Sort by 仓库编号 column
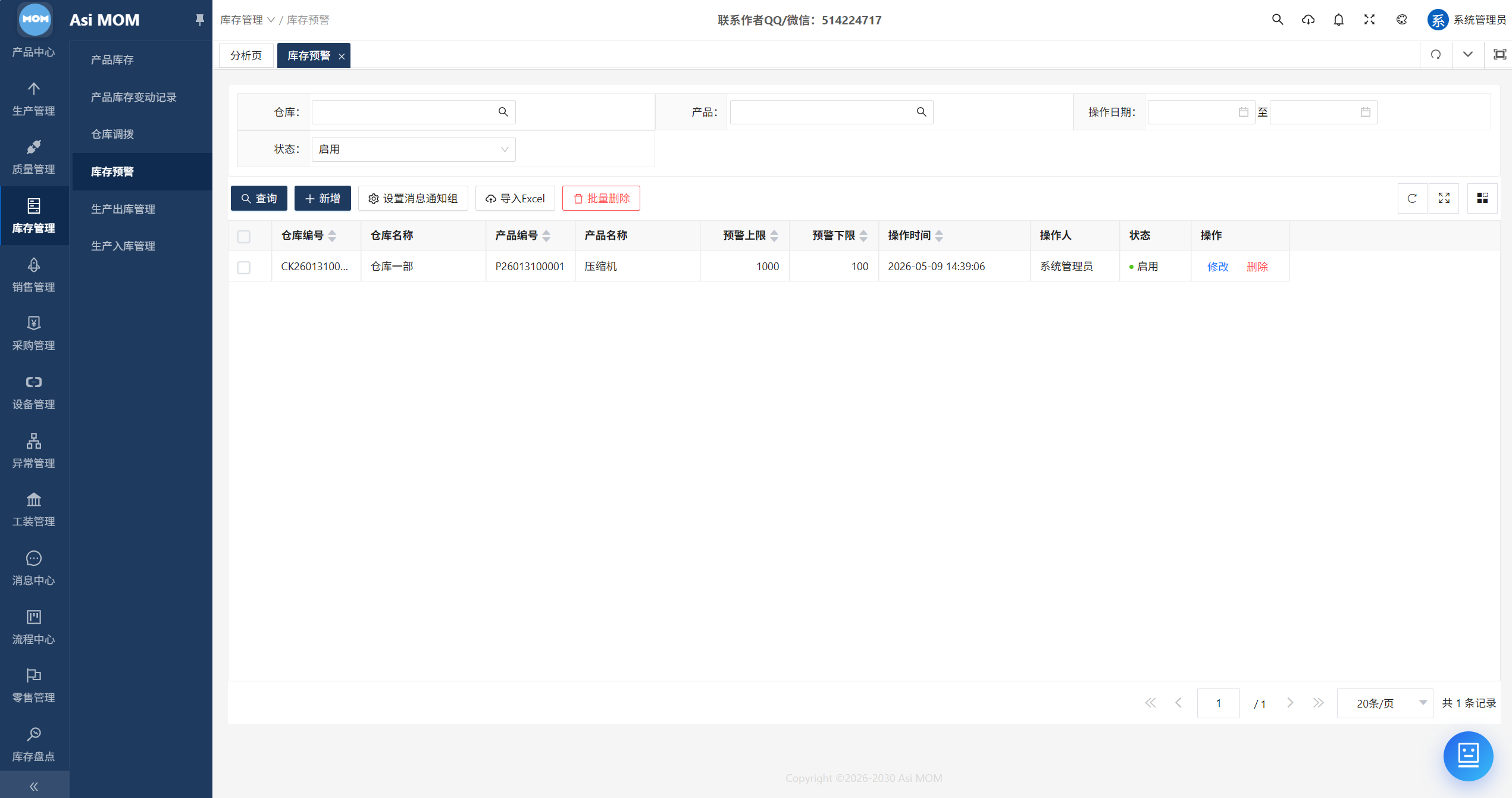The width and height of the screenshot is (1512, 798). [332, 236]
